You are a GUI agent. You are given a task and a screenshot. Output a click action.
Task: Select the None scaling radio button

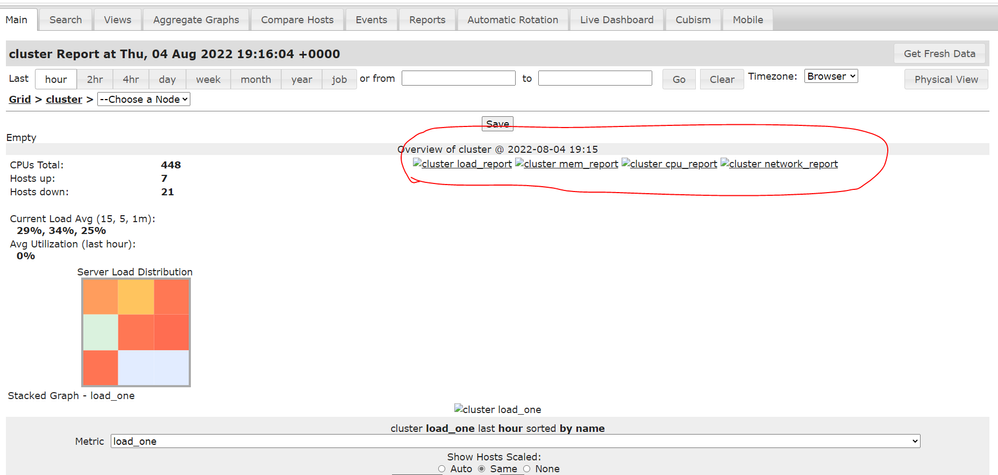[x=527, y=469]
